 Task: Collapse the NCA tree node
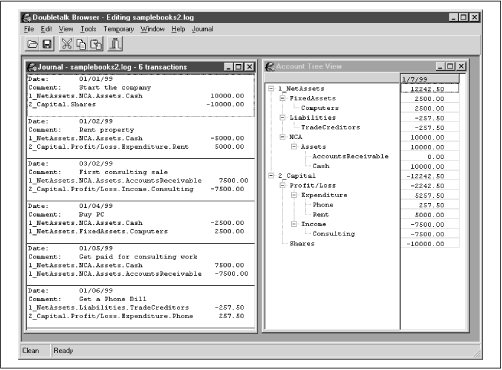(283, 137)
